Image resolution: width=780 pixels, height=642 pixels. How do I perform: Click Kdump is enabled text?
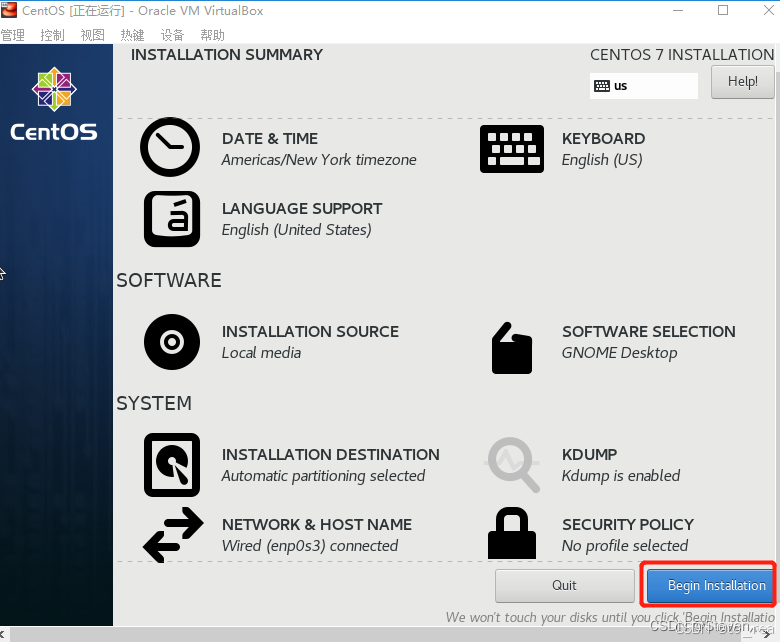pos(621,476)
